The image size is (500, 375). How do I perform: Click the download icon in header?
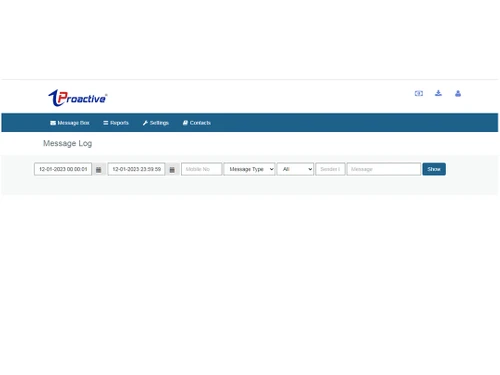[438, 93]
